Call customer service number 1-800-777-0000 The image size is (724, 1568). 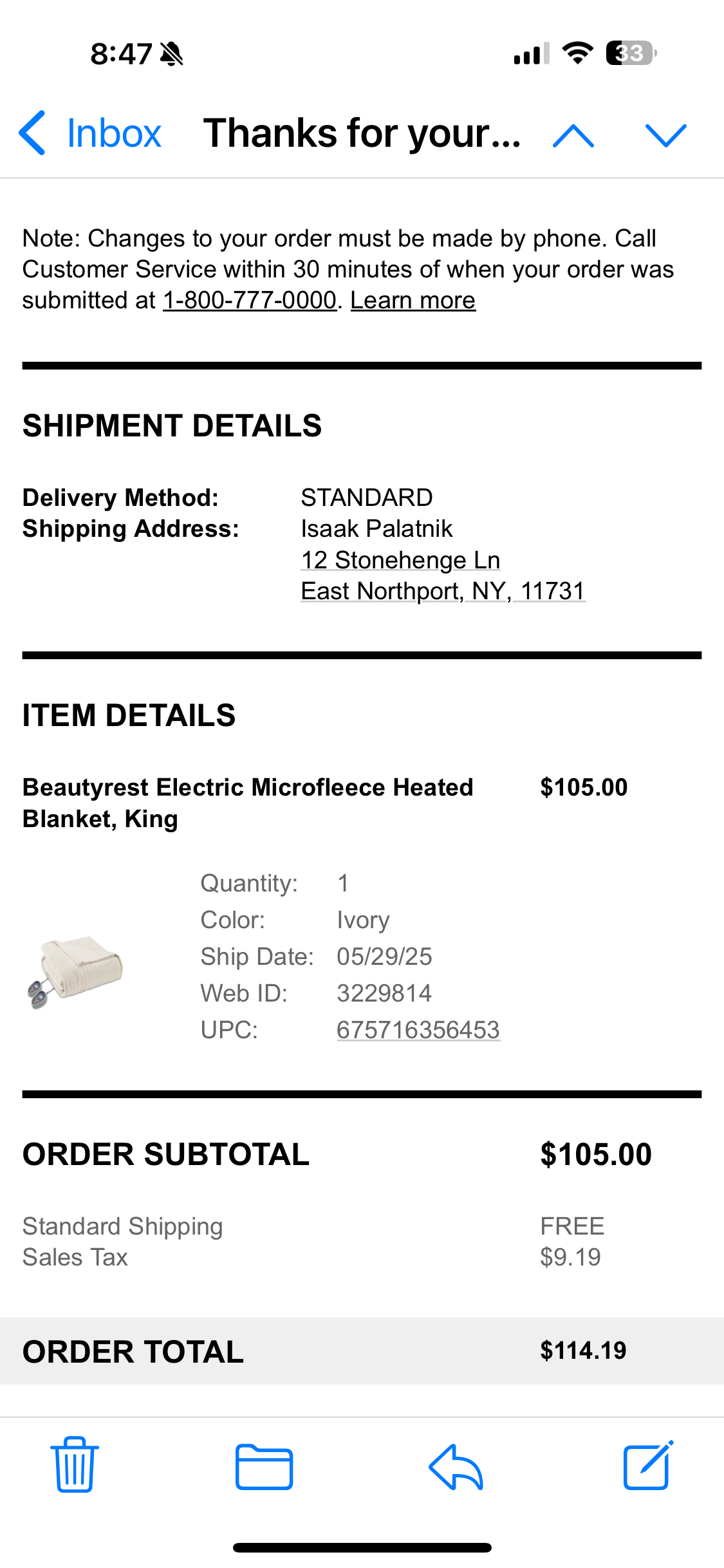pyautogui.click(x=250, y=301)
